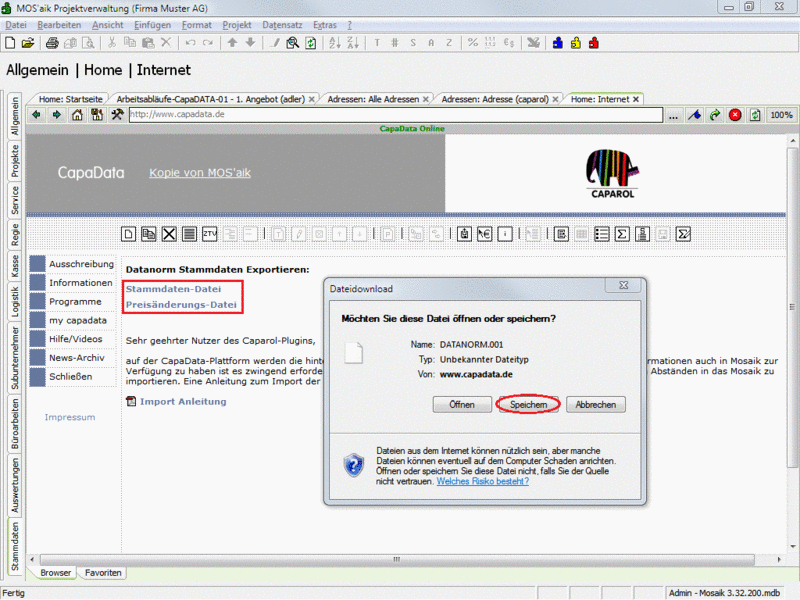This screenshot has height=600, width=800.
Task: Click the URL address field
Action: pyautogui.click(x=396, y=115)
